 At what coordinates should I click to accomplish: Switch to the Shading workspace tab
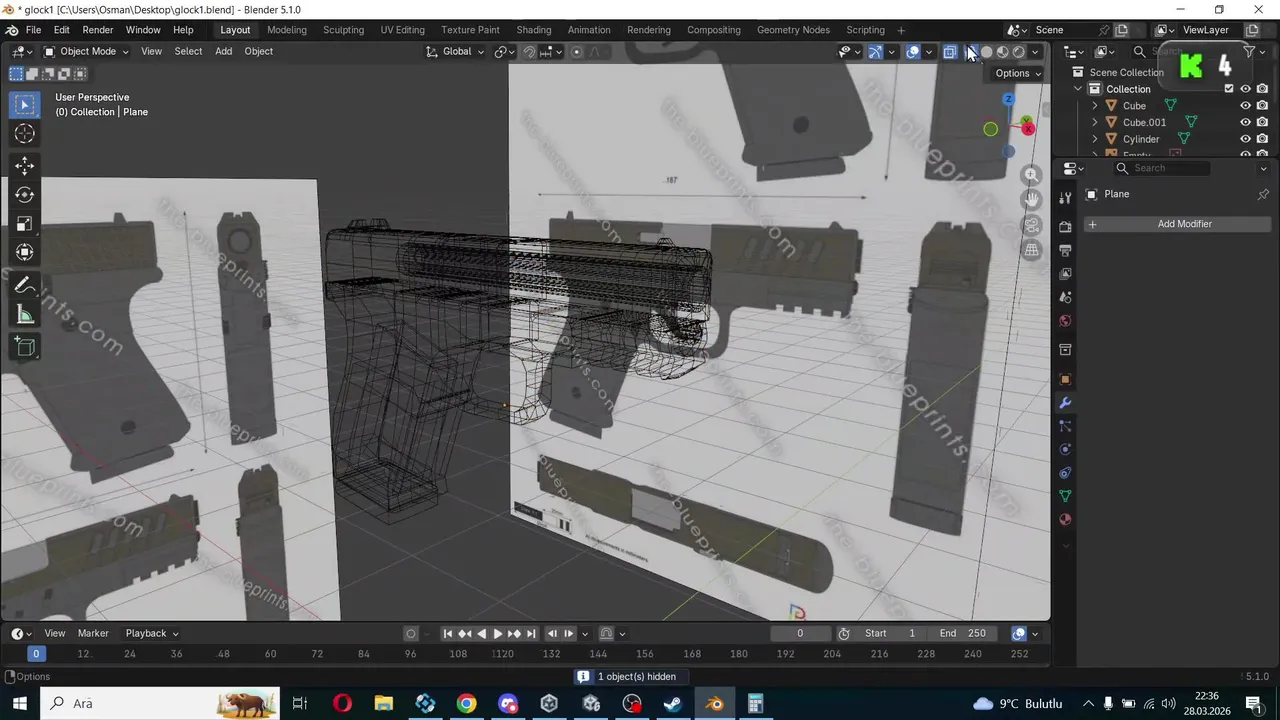[x=534, y=30]
